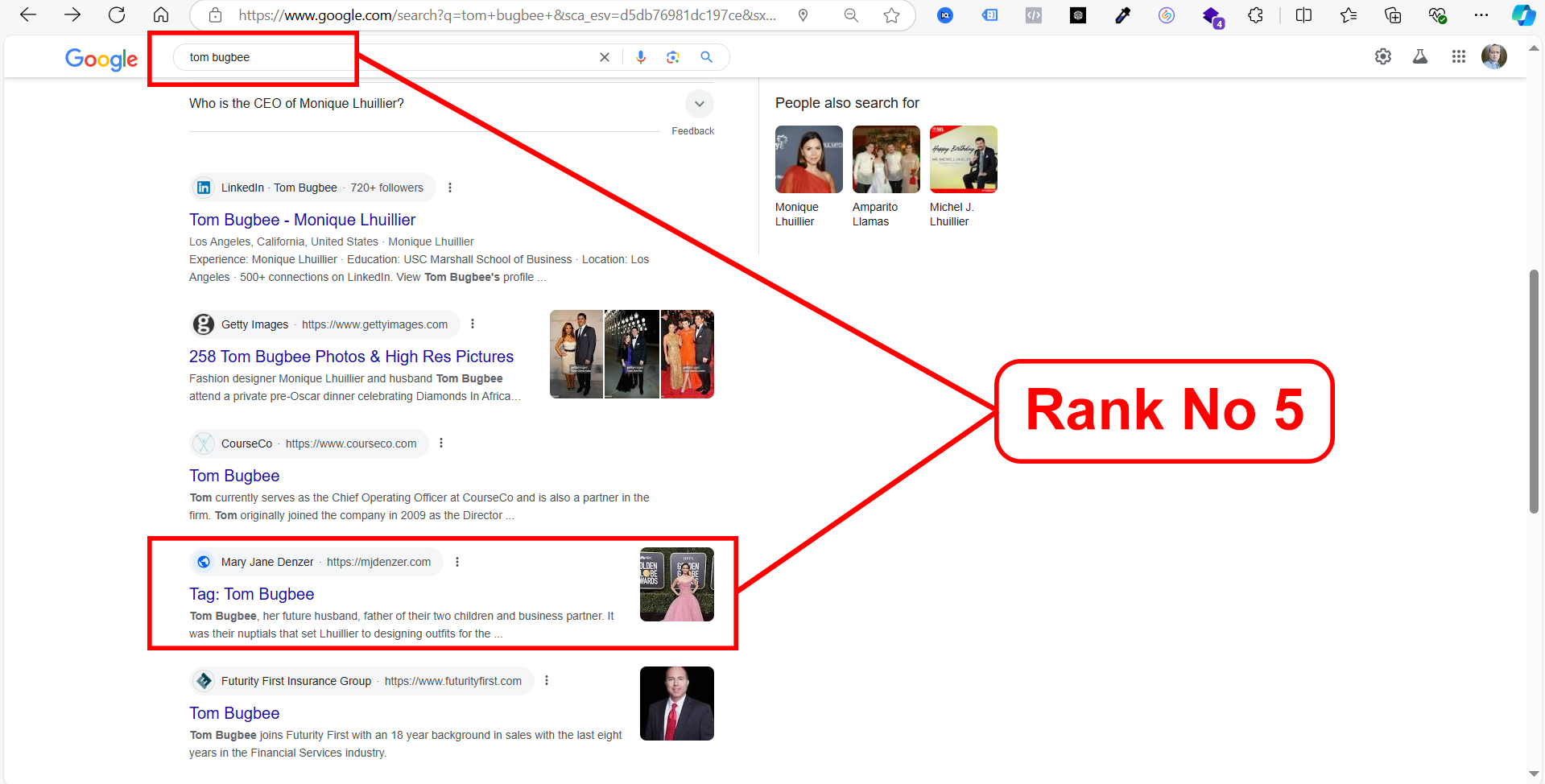Open the blue IQ extension icon

point(945,15)
